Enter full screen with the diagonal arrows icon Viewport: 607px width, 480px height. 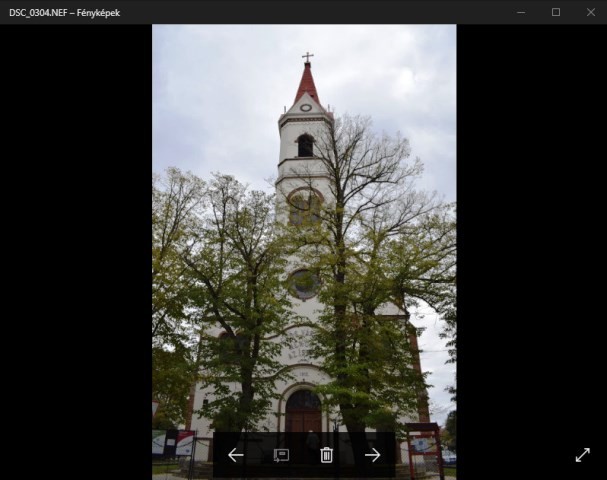[582, 455]
